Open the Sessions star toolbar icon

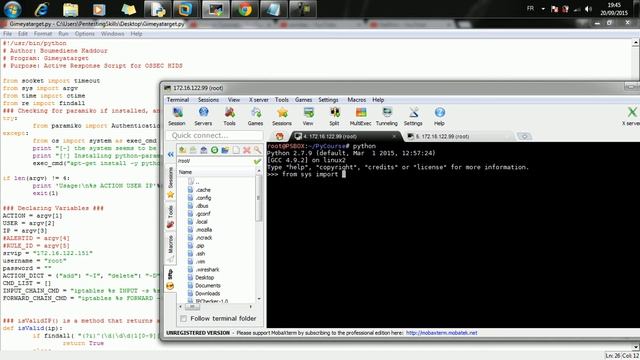282,116
